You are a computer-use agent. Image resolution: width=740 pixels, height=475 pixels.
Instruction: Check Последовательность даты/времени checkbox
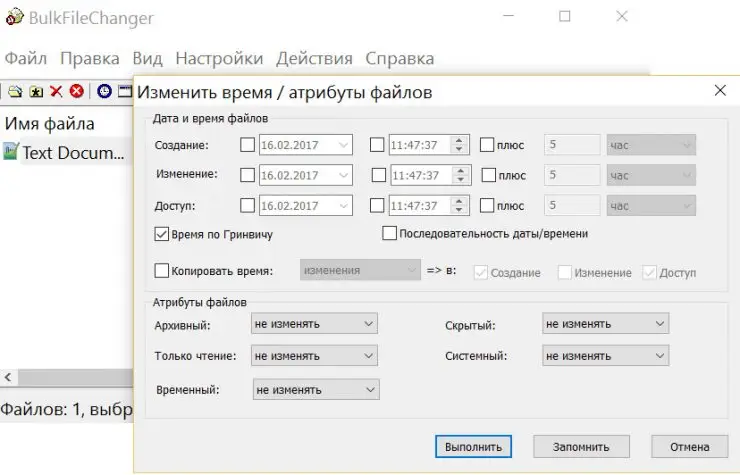389,233
